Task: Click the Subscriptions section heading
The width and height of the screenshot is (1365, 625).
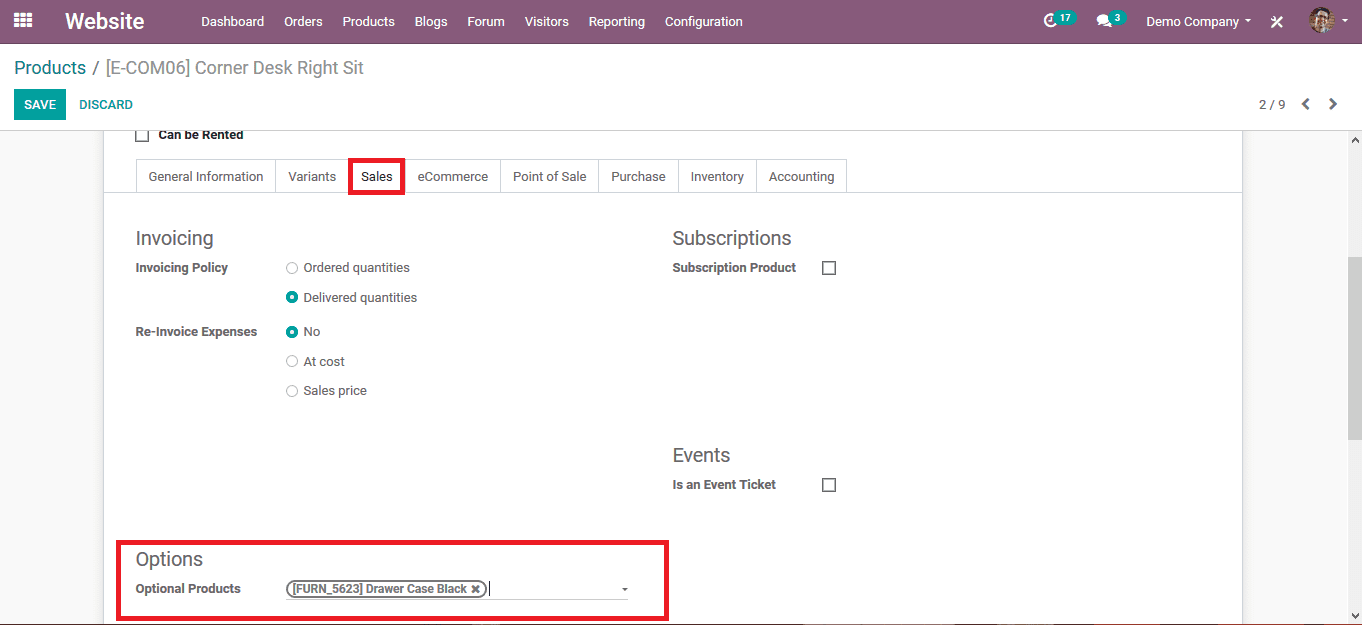Action: 732,238
